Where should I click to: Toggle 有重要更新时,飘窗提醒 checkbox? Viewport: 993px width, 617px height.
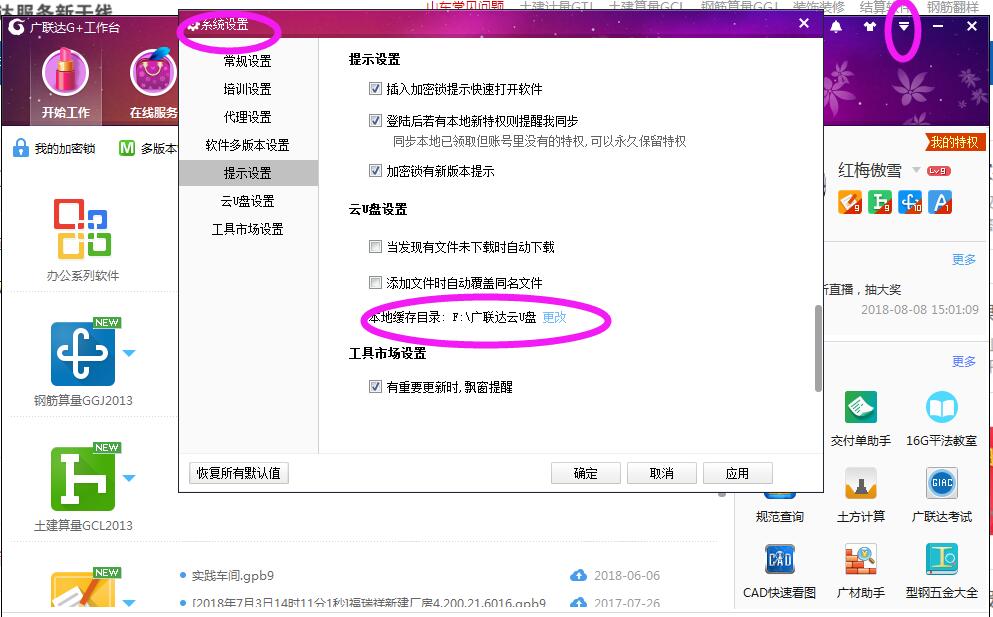pyautogui.click(x=375, y=386)
